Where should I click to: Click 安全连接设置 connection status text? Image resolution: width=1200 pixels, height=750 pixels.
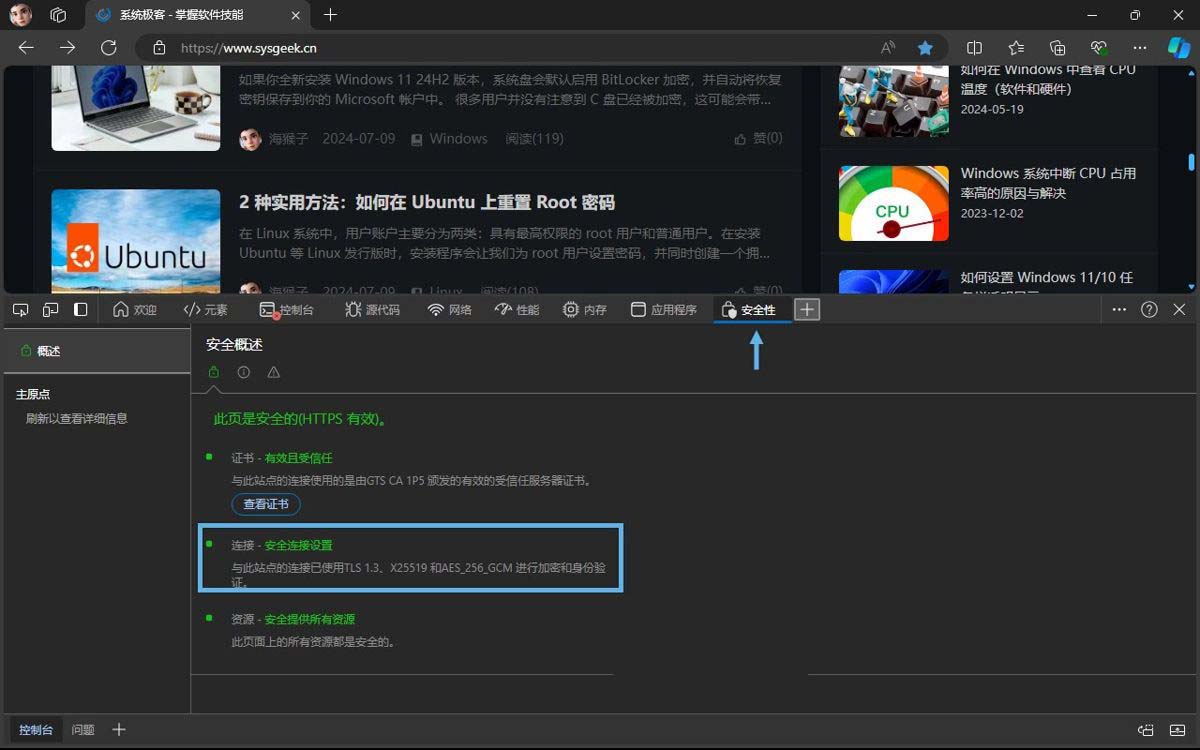298,545
